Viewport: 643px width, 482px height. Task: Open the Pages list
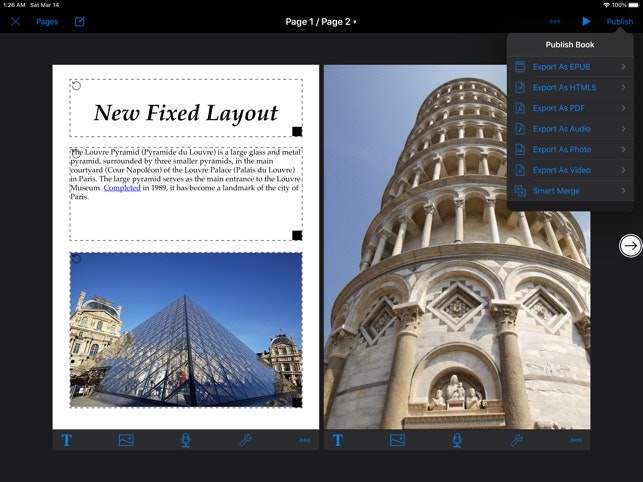pos(47,22)
